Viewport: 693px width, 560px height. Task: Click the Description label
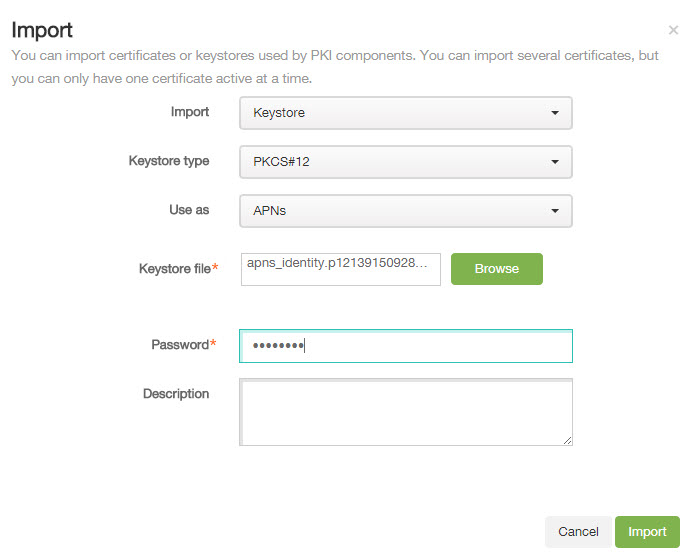click(176, 394)
